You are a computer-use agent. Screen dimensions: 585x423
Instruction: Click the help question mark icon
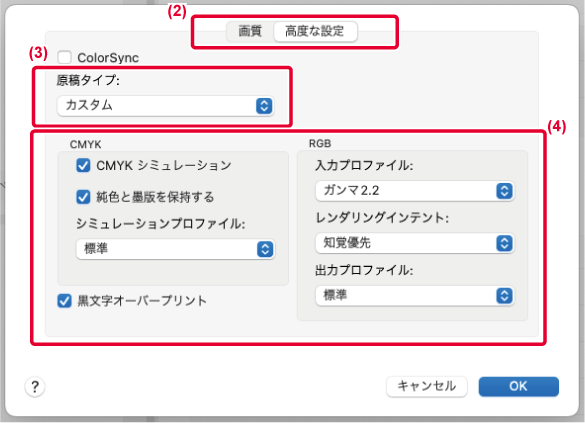point(35,387)
